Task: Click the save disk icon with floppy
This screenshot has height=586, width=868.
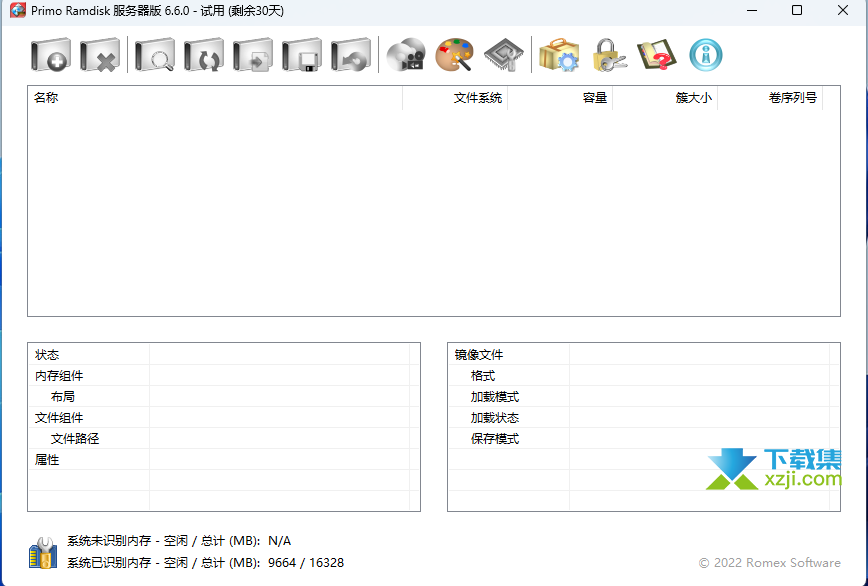Action: click(302, 55)
